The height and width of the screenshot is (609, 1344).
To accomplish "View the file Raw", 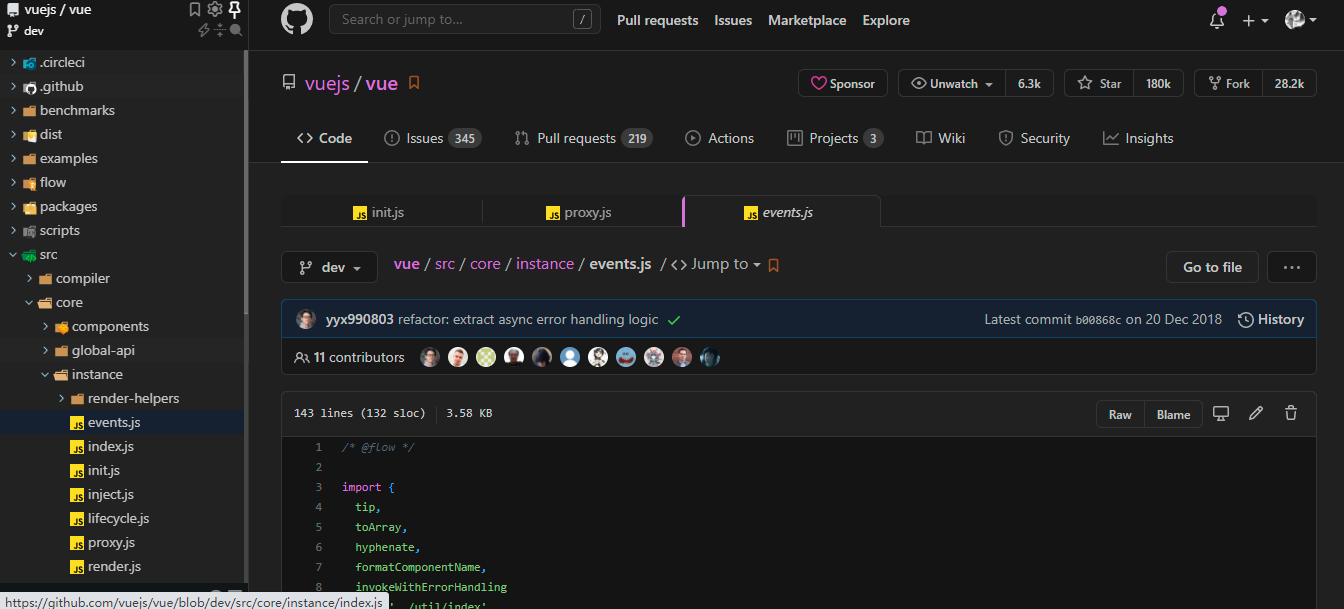I will pos(1120,414).
